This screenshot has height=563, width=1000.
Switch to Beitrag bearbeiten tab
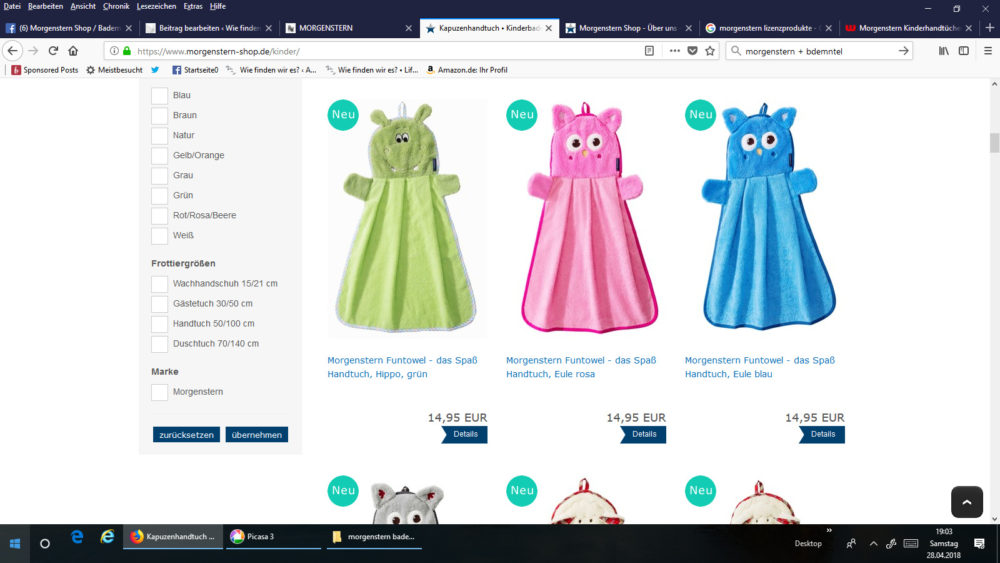tap(209, 28)
